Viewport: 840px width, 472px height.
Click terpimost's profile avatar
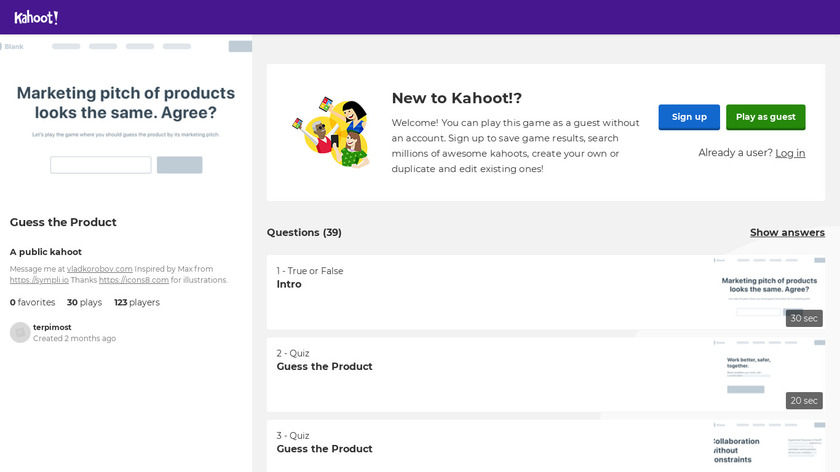point(20,332)
